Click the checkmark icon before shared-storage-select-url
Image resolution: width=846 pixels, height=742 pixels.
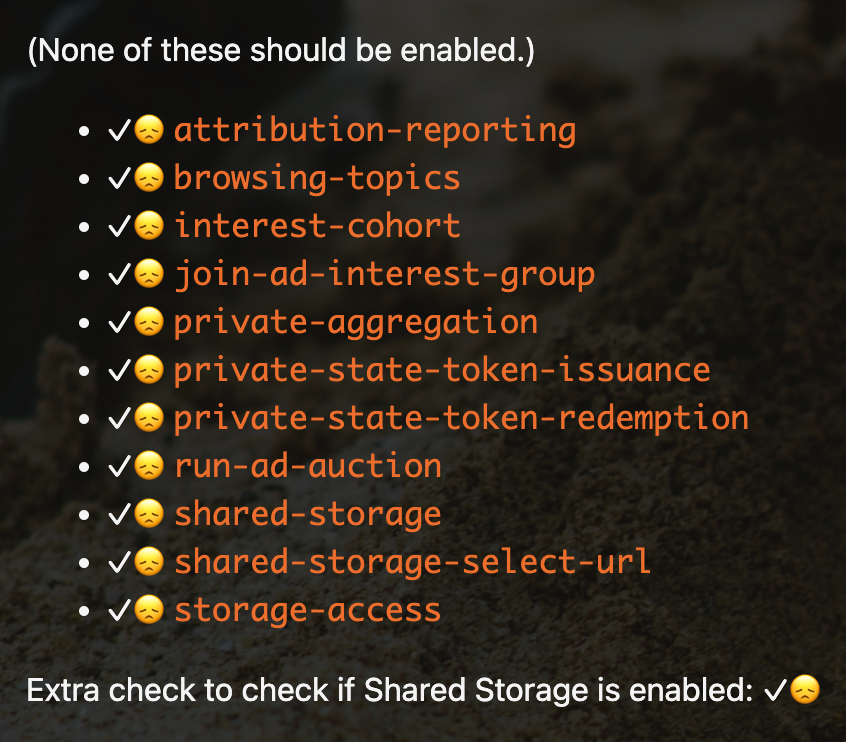click(120, 562)
